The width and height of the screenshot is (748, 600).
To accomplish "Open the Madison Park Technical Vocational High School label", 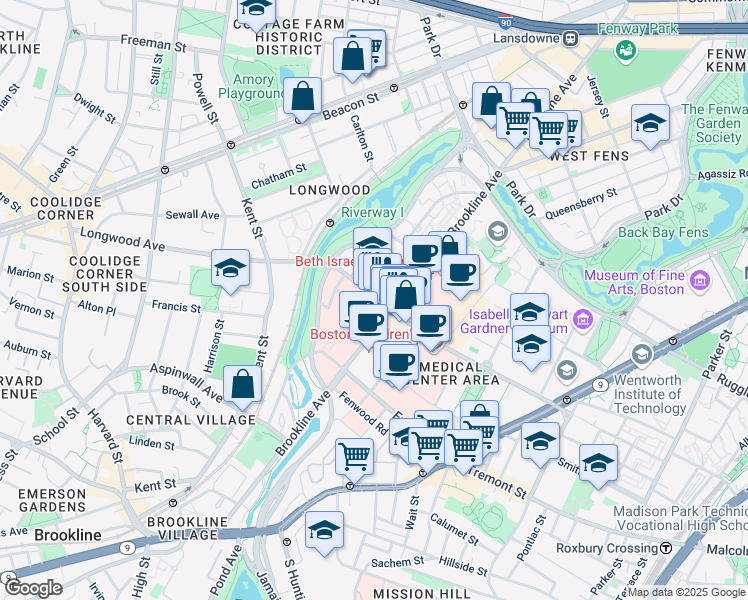I will click(680, 518).
